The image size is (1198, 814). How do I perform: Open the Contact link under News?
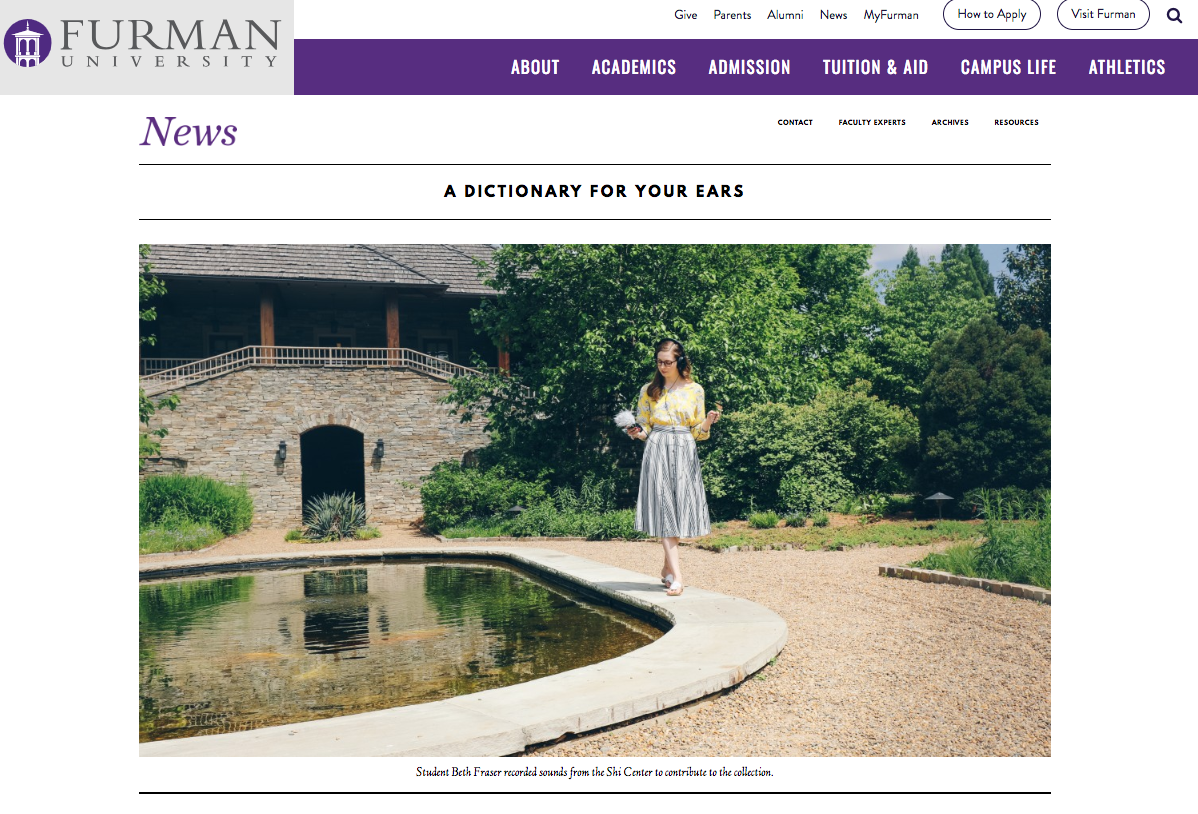pos(795,122)
